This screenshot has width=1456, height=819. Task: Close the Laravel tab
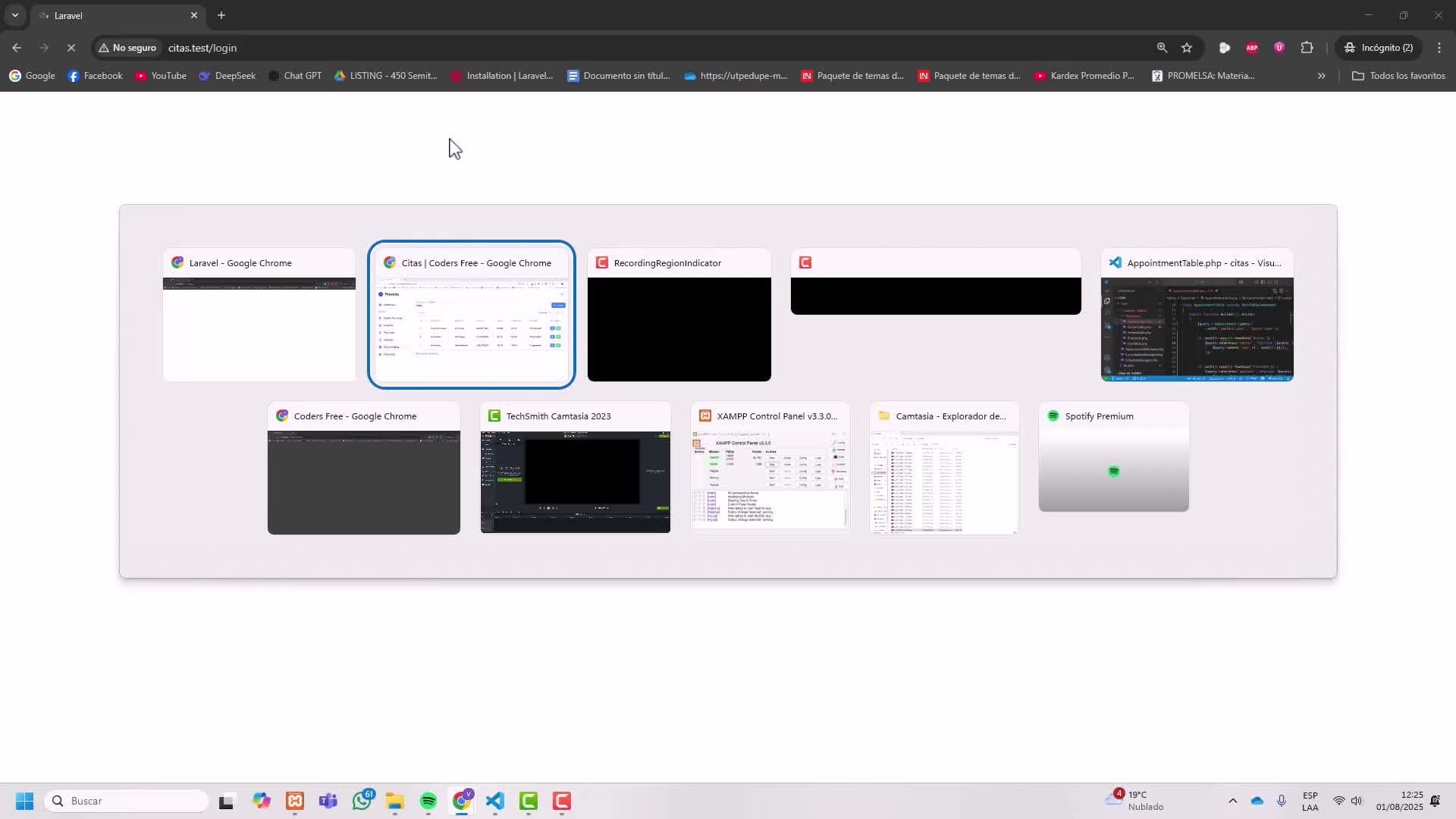[194, 15]
